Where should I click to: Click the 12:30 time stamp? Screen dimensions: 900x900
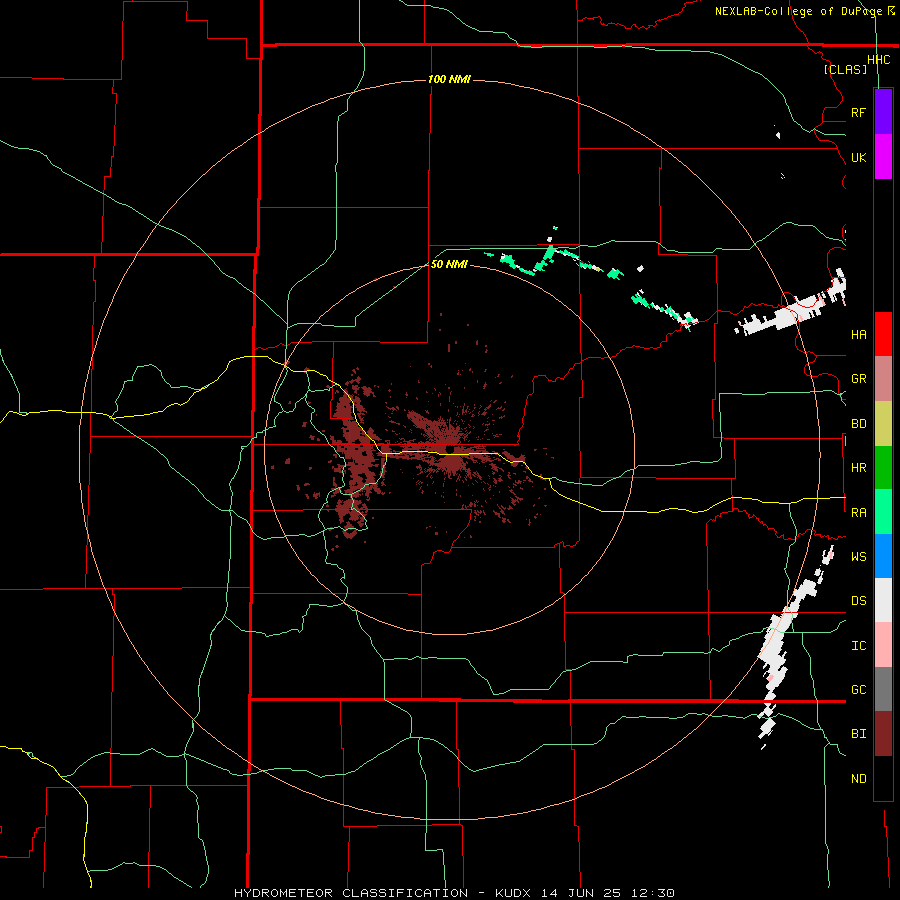[x=655, y=893]
